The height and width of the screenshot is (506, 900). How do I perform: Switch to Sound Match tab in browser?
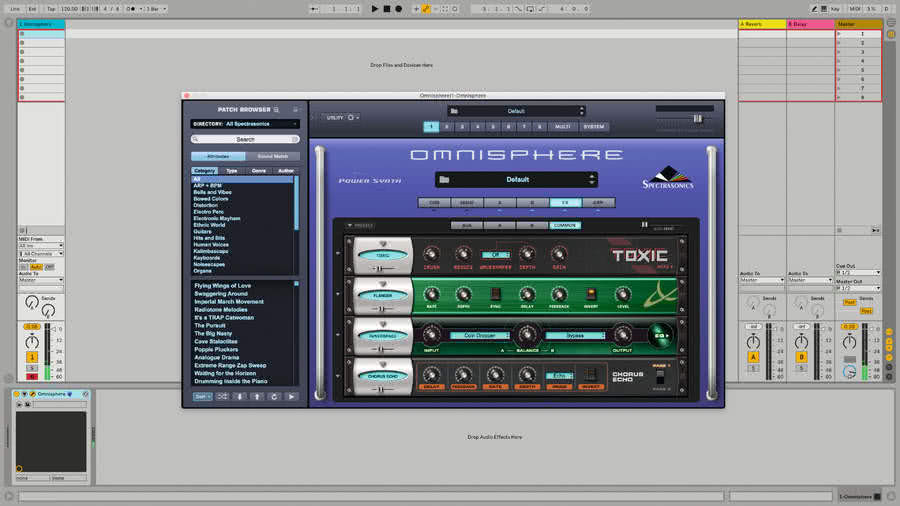tap(273, 156)
